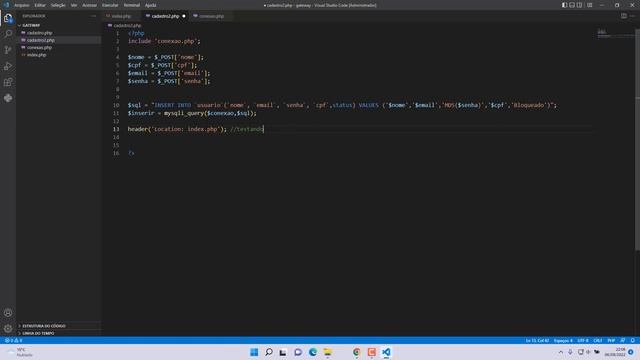
Task: Open Task View on the taskbar
Action: pyautogui.click(x=283, y=352)
